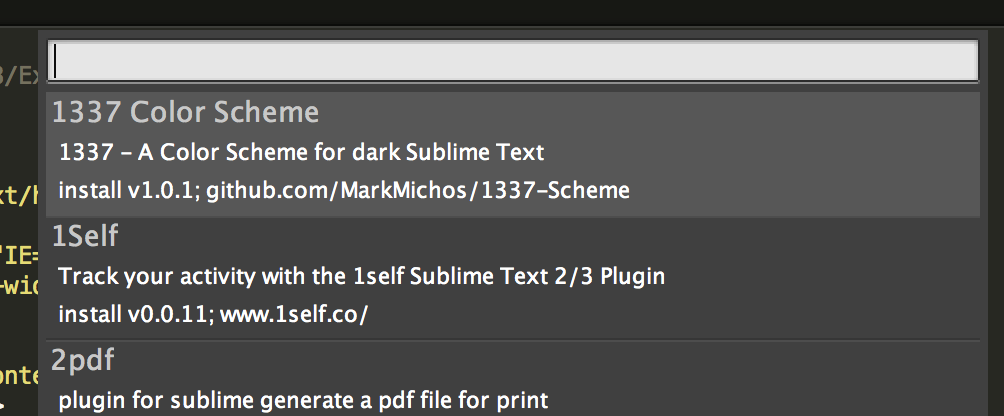Click the package search input field
The image size is (1004, 416).
pos(512,61)
